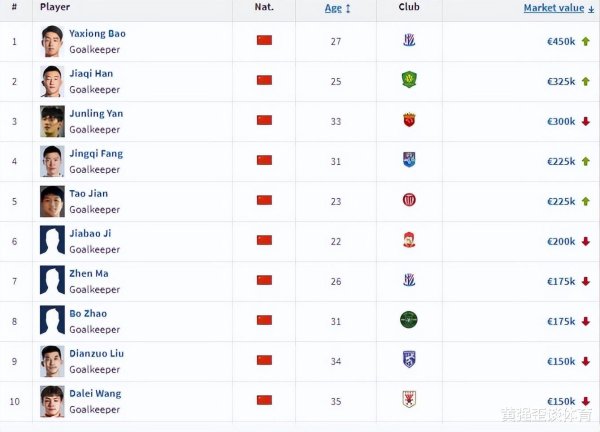Click Dalei Wang's club crest icon

[x=408, y=399]
